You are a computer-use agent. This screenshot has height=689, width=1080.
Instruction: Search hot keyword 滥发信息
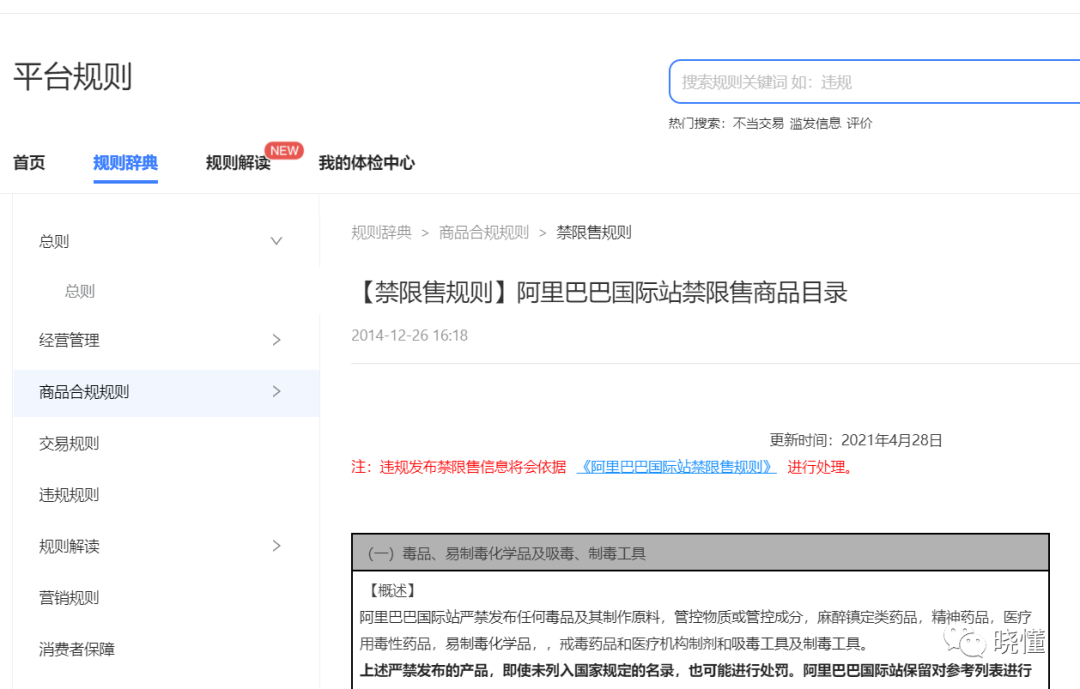[x=816, y=123]
